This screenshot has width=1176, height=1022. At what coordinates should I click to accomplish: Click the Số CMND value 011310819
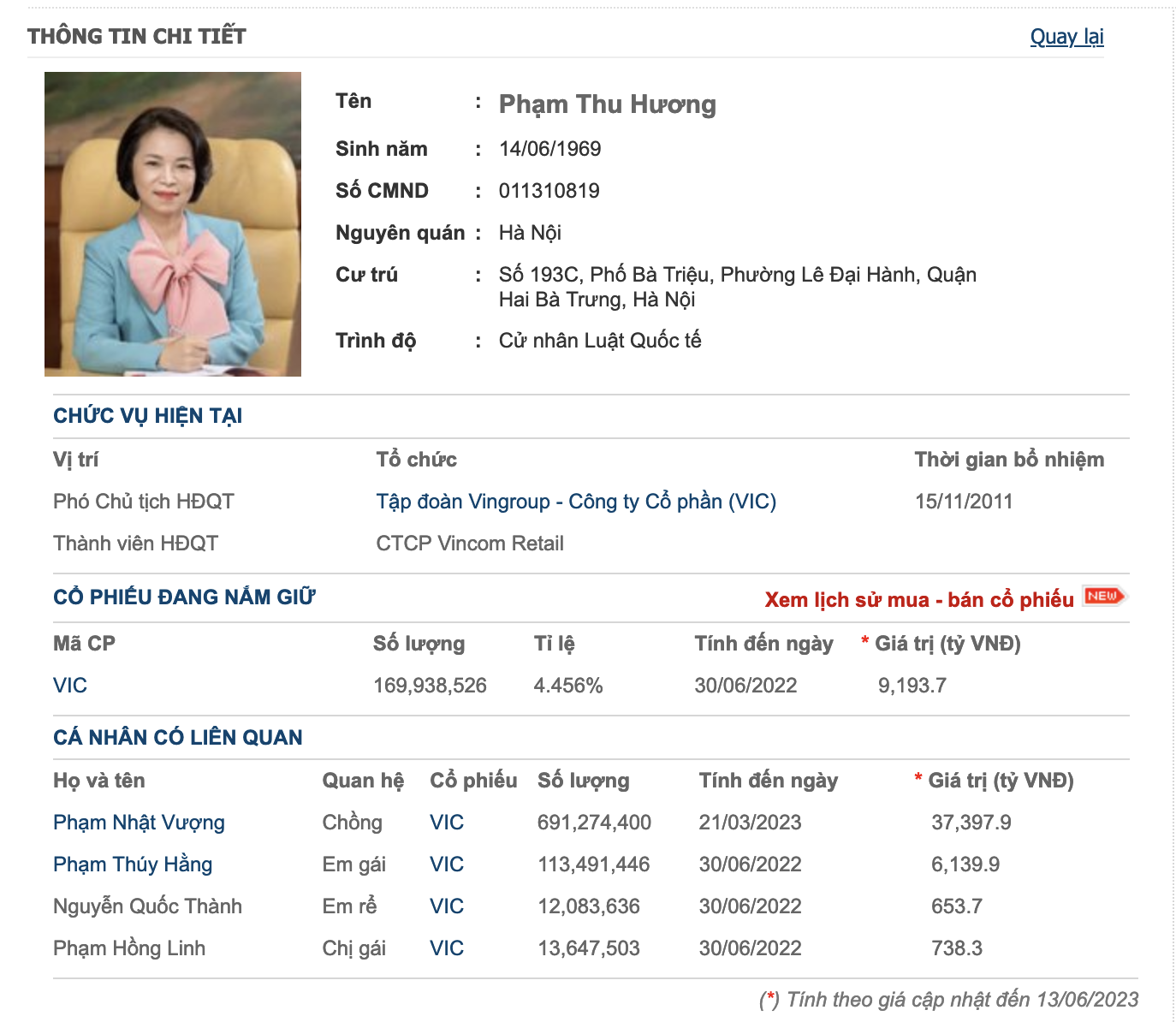[x=549, y=191]
